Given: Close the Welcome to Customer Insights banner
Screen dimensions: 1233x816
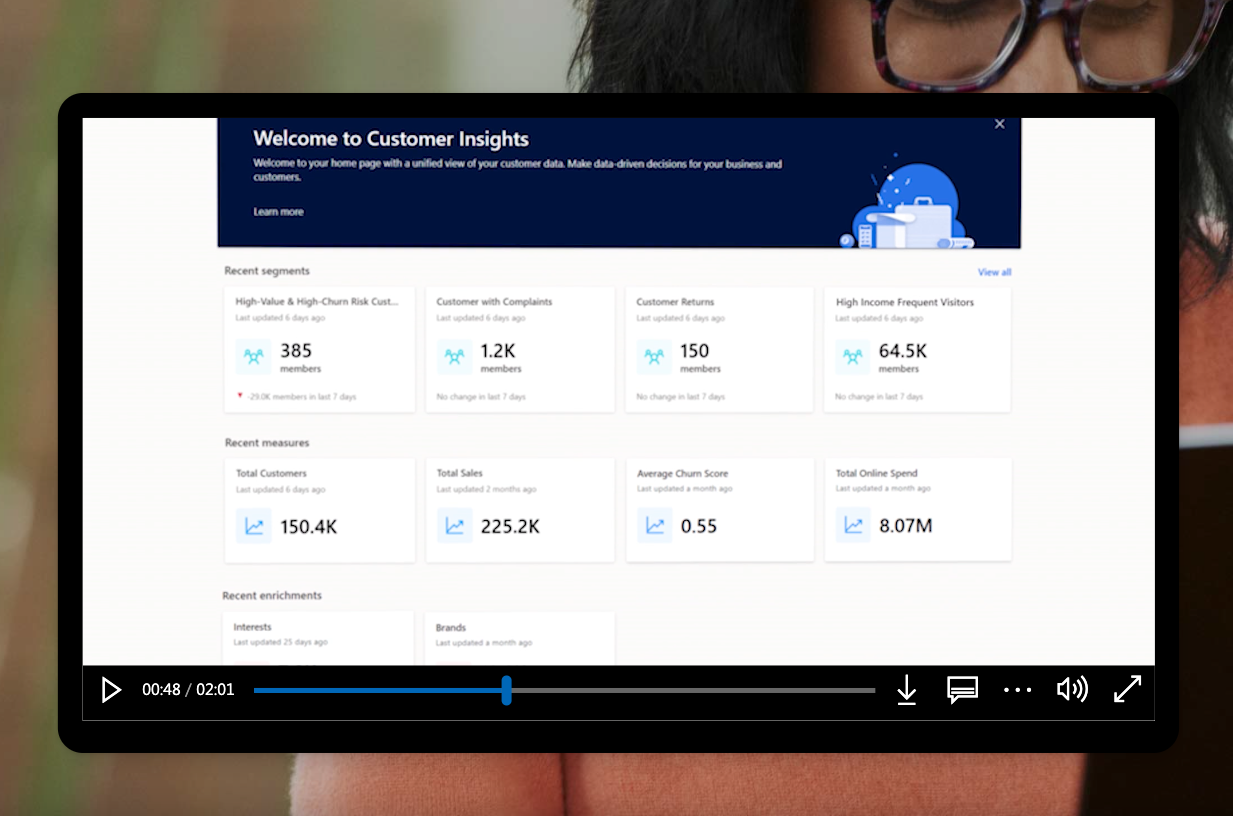Looking at the screenshot, I should (999, 124).
